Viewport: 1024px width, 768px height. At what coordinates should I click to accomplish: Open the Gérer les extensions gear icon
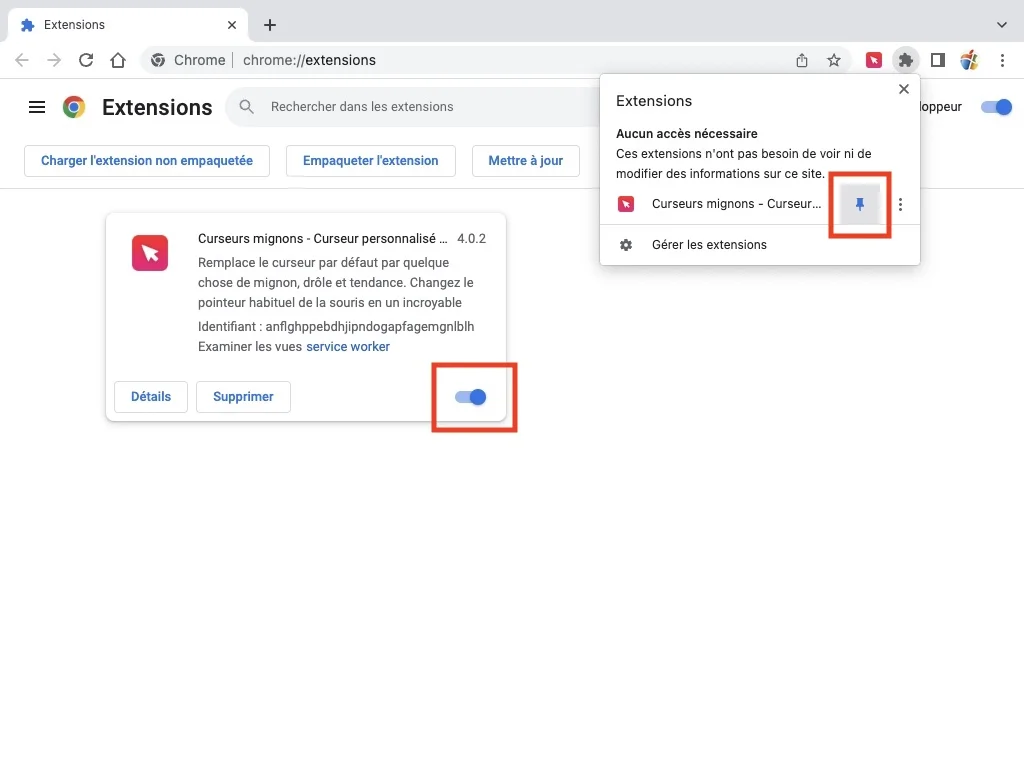tap(628, 244)
